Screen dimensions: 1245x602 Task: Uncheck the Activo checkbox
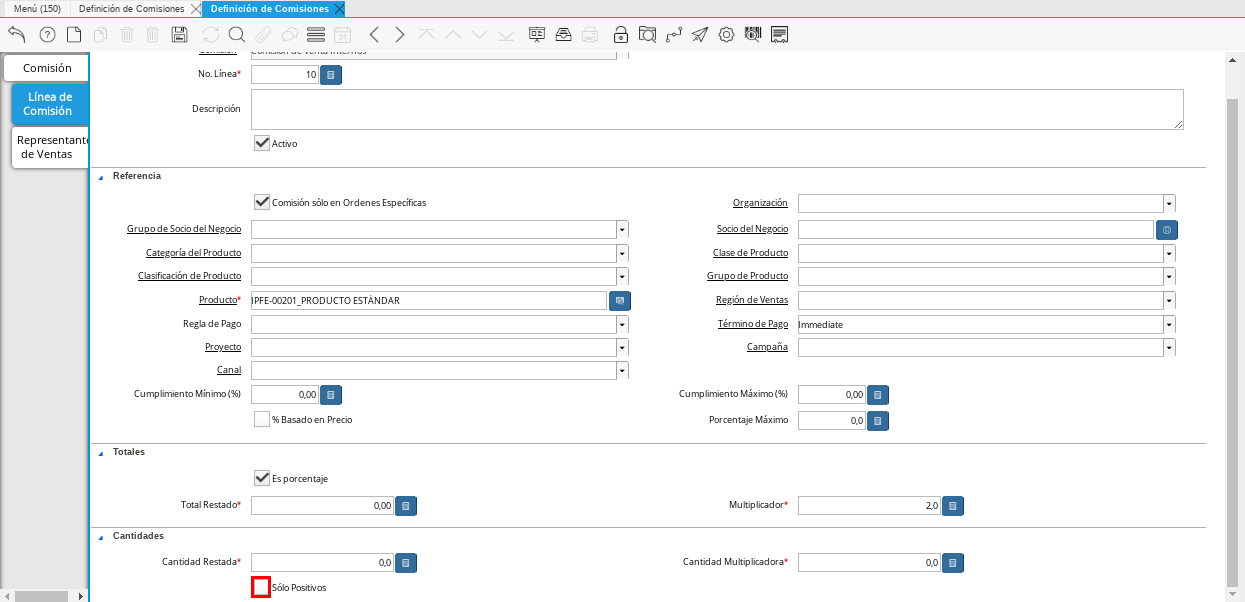(262, 143)
